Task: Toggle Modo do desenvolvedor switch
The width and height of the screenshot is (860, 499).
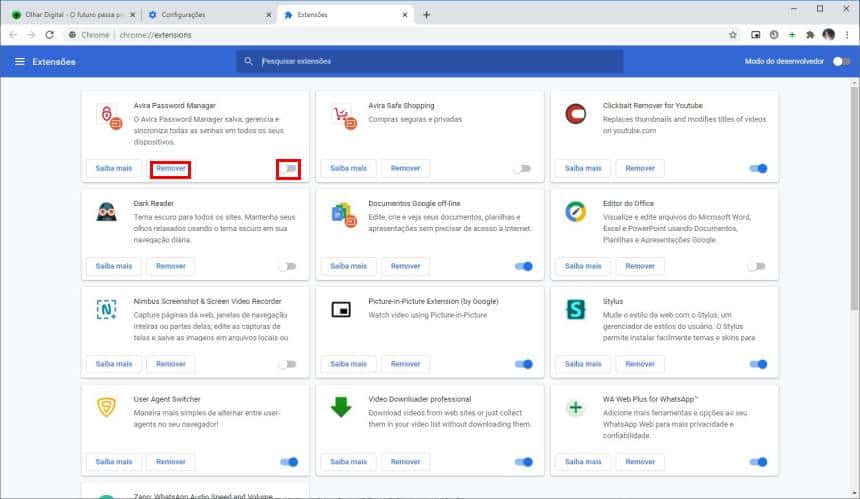Action: 841,61
